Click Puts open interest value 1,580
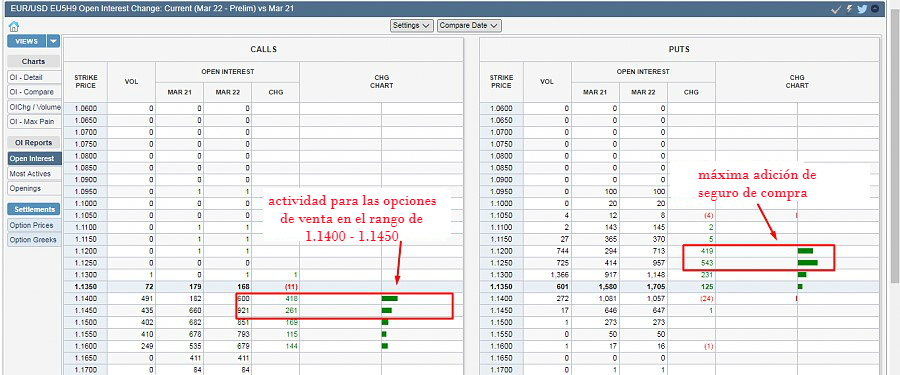900x375 pixels. (x=608, y=287)
